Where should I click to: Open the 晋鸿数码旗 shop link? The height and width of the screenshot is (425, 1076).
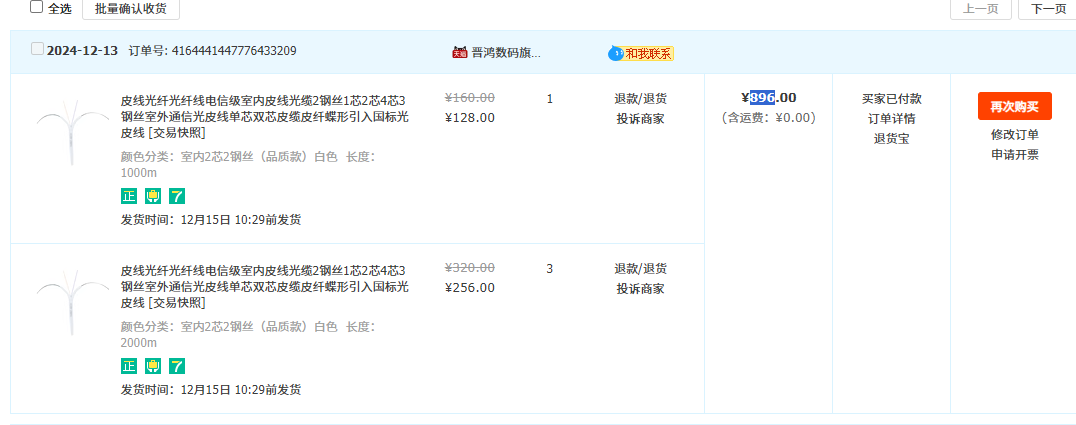click(506, 52)
